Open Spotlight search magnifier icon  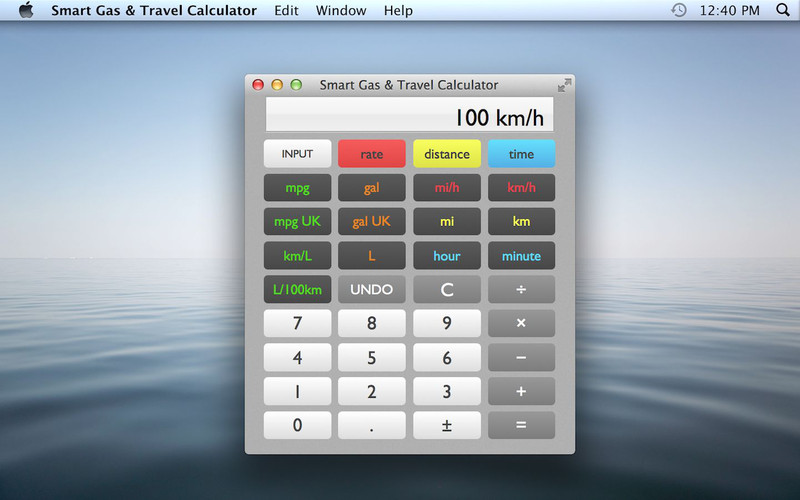783,10
